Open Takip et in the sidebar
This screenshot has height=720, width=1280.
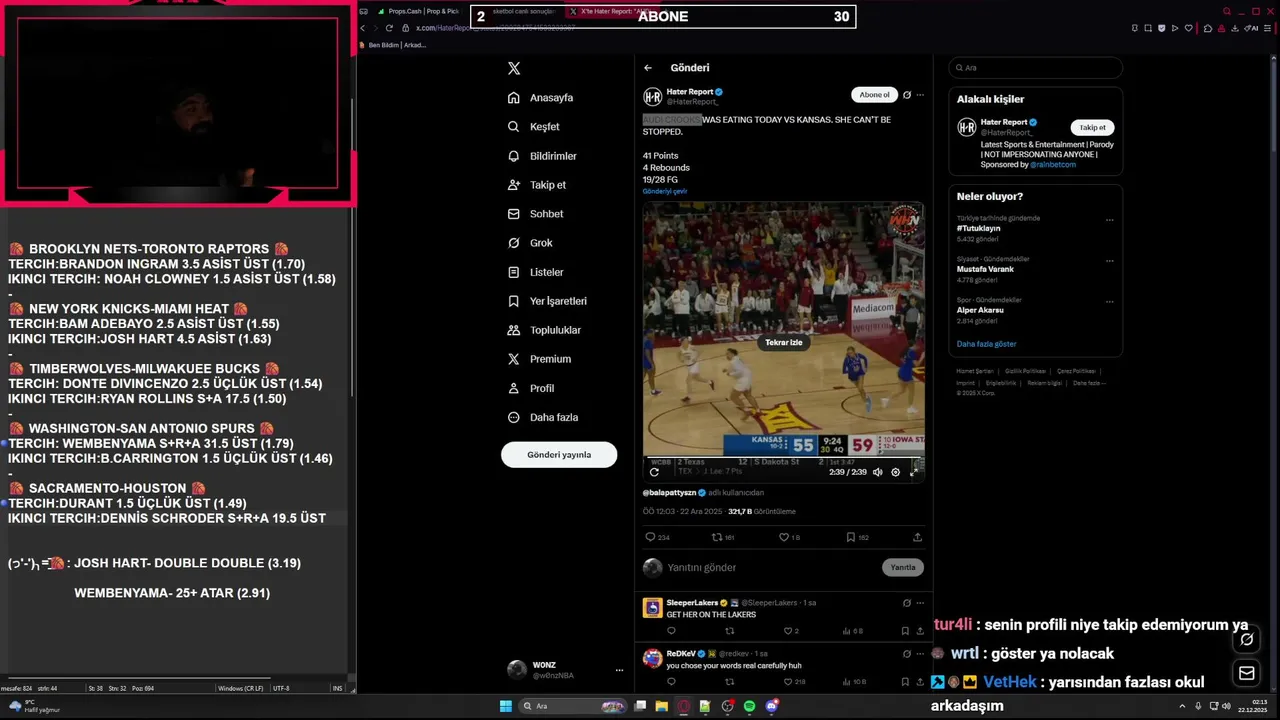click(536, 185)
